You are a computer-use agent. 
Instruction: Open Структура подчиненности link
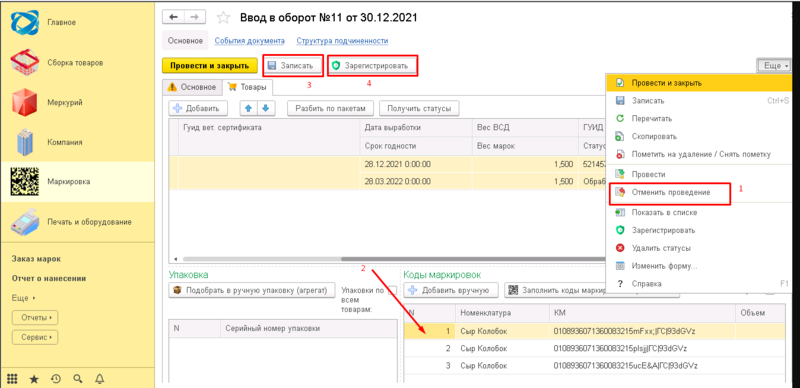coord(342,41)
